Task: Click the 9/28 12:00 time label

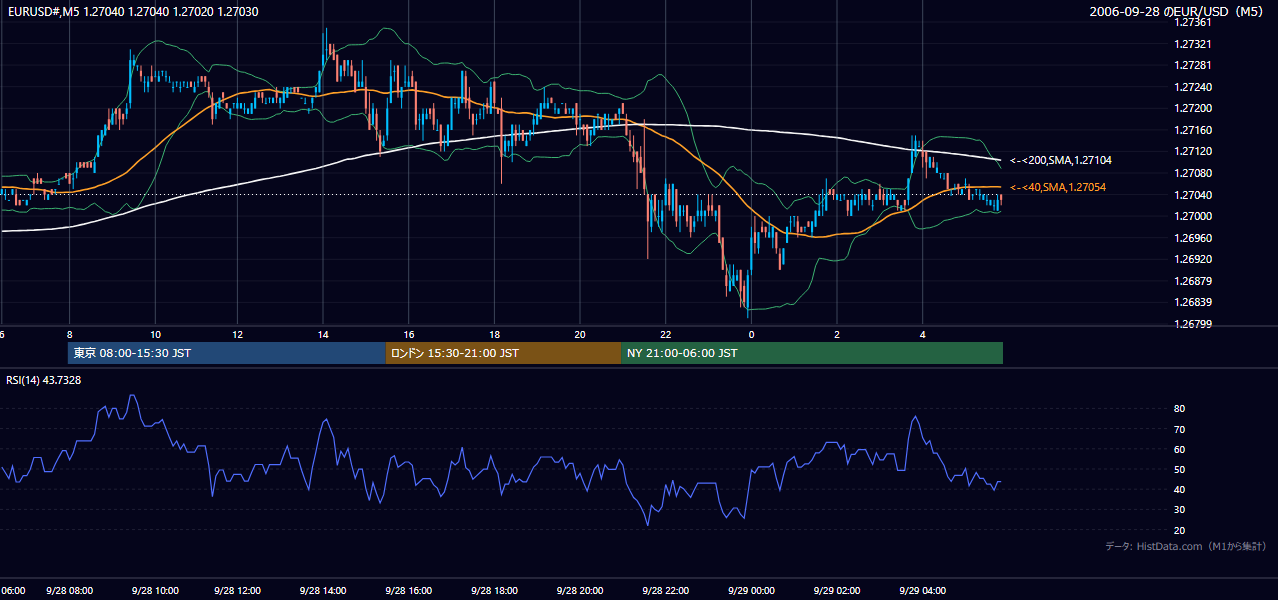Action: point(238,590)
